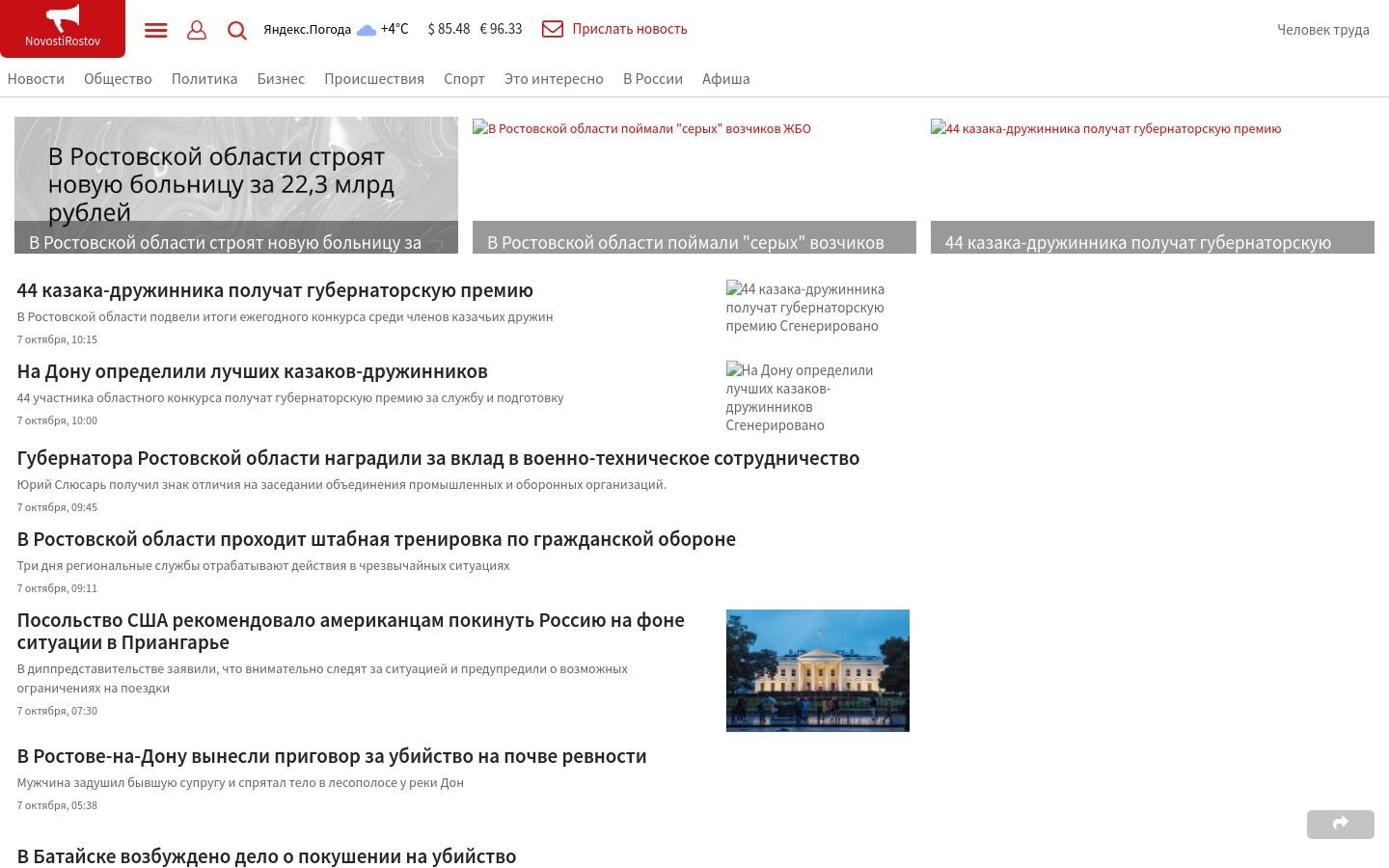Click the timestamp 7 октября, 09:11
Screen dimensions: 1389x868
click(57, 588)
